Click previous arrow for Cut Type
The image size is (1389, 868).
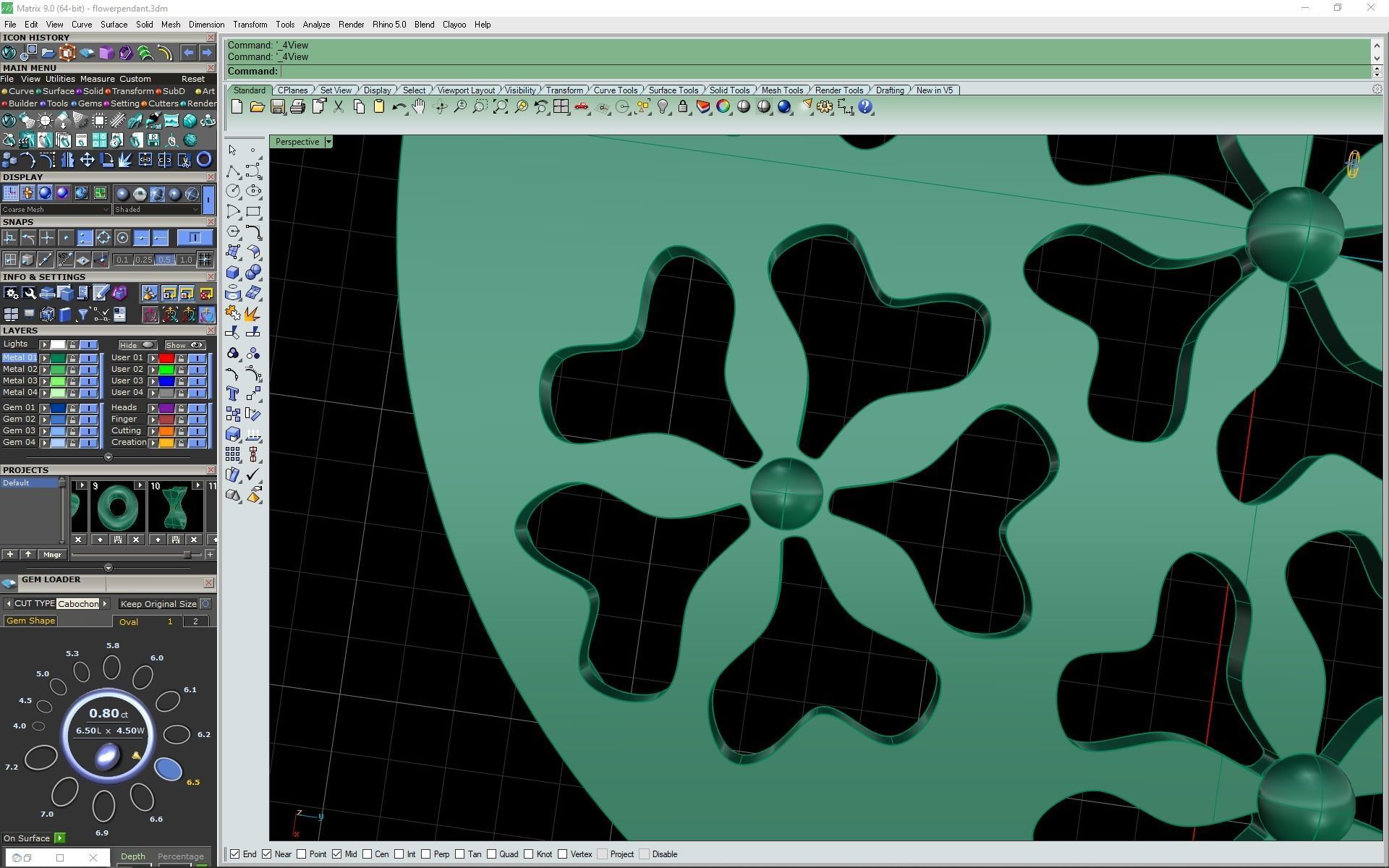coord(8,604)
